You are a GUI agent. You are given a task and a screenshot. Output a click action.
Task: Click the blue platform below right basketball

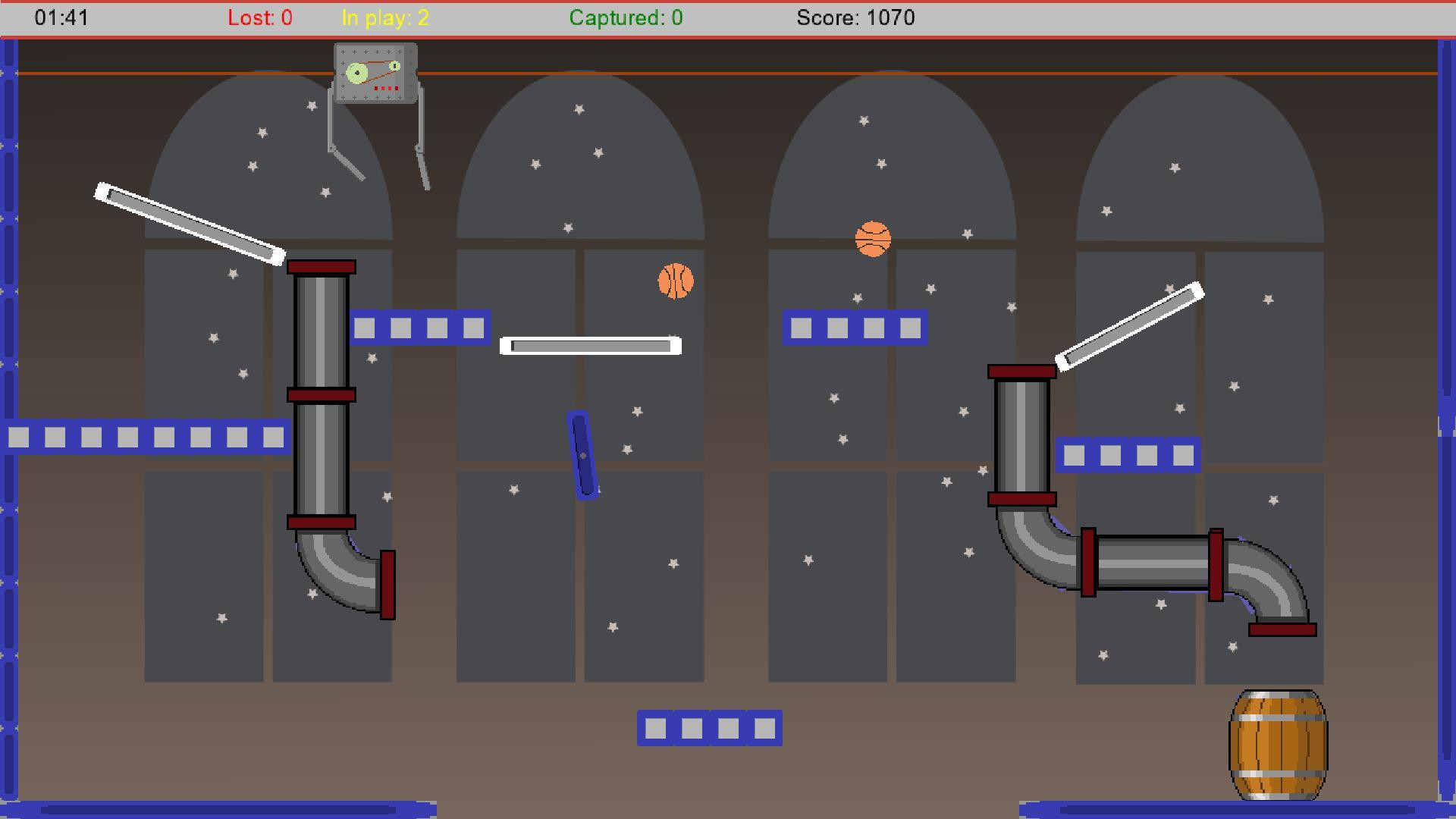click(x=855, y=328)
